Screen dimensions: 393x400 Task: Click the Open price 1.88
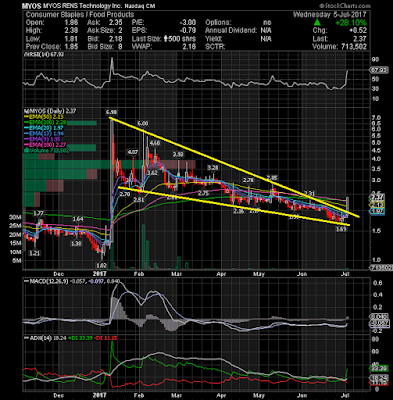pyautogui.click(x=70, y=23)
